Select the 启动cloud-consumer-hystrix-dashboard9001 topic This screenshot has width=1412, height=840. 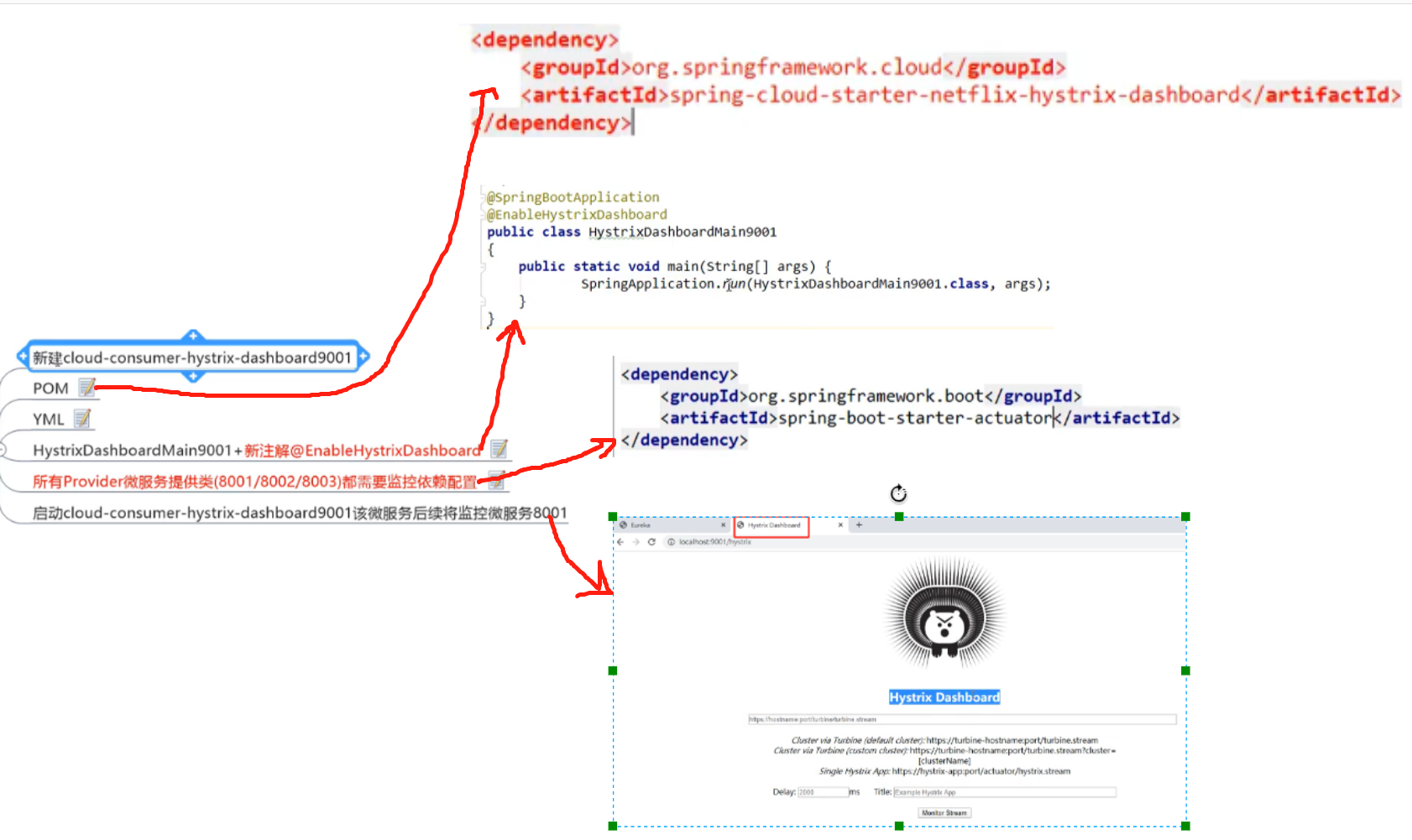pyautogui.click(x=300, y=513)
